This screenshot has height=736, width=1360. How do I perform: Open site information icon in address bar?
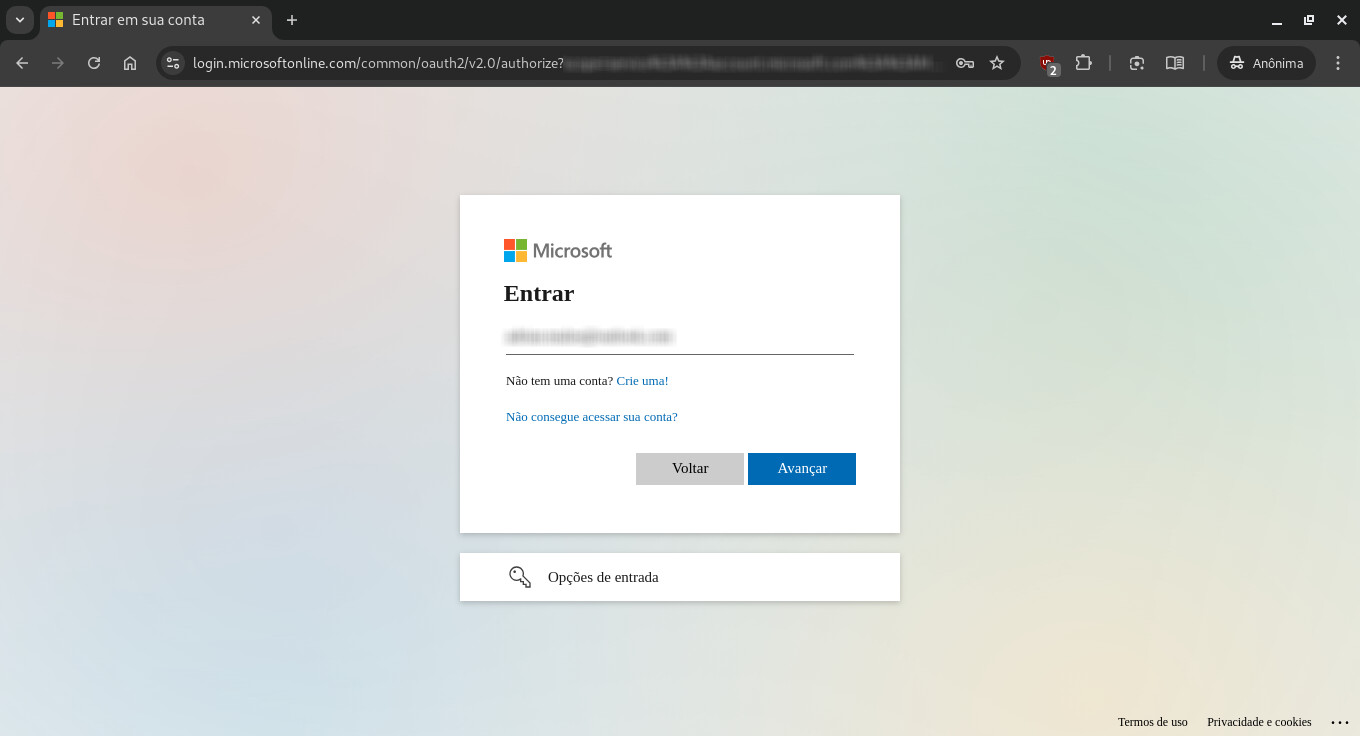click(x=173, y=63)
